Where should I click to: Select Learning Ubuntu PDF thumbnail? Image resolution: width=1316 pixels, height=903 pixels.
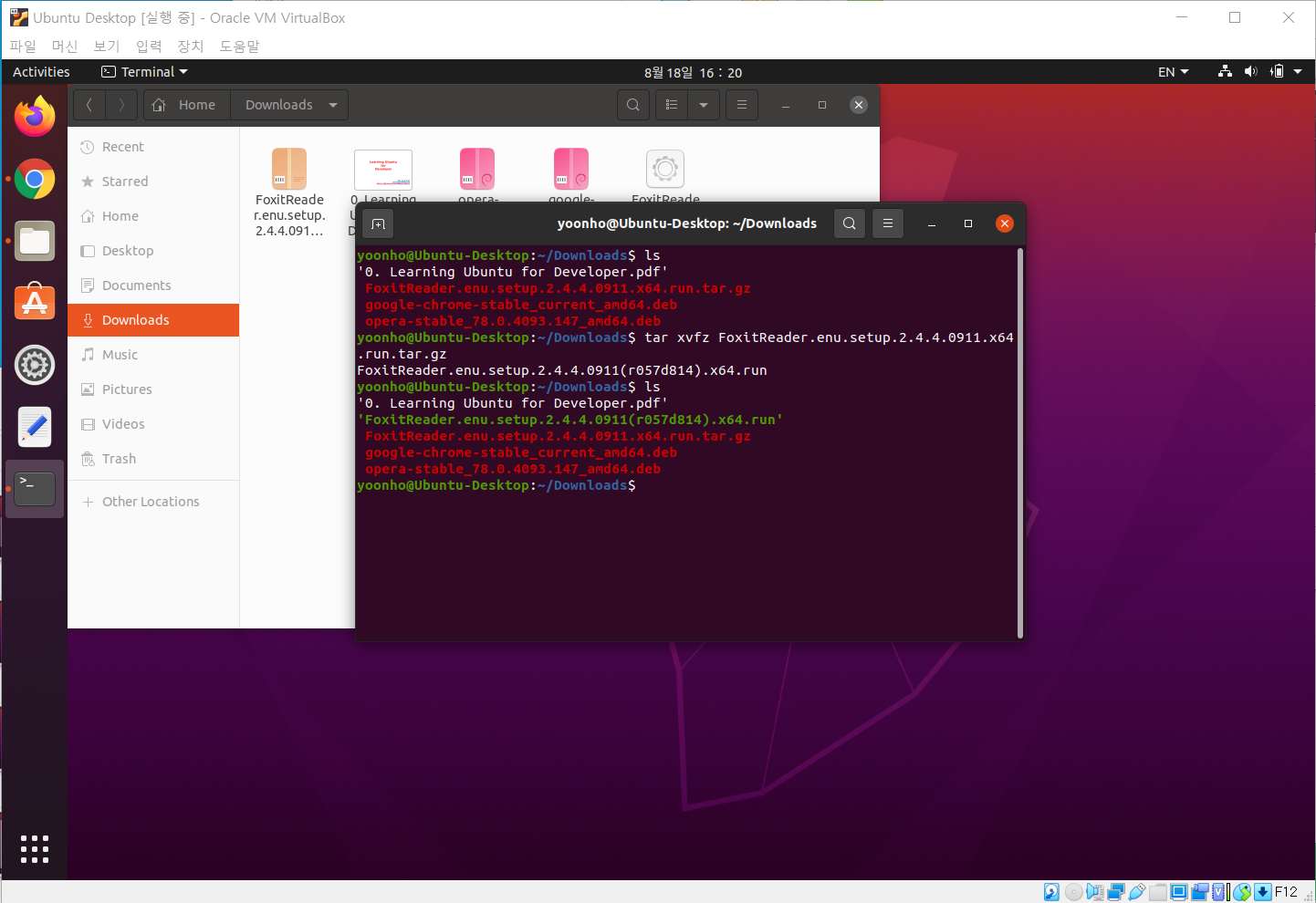(x=383, y=170)
